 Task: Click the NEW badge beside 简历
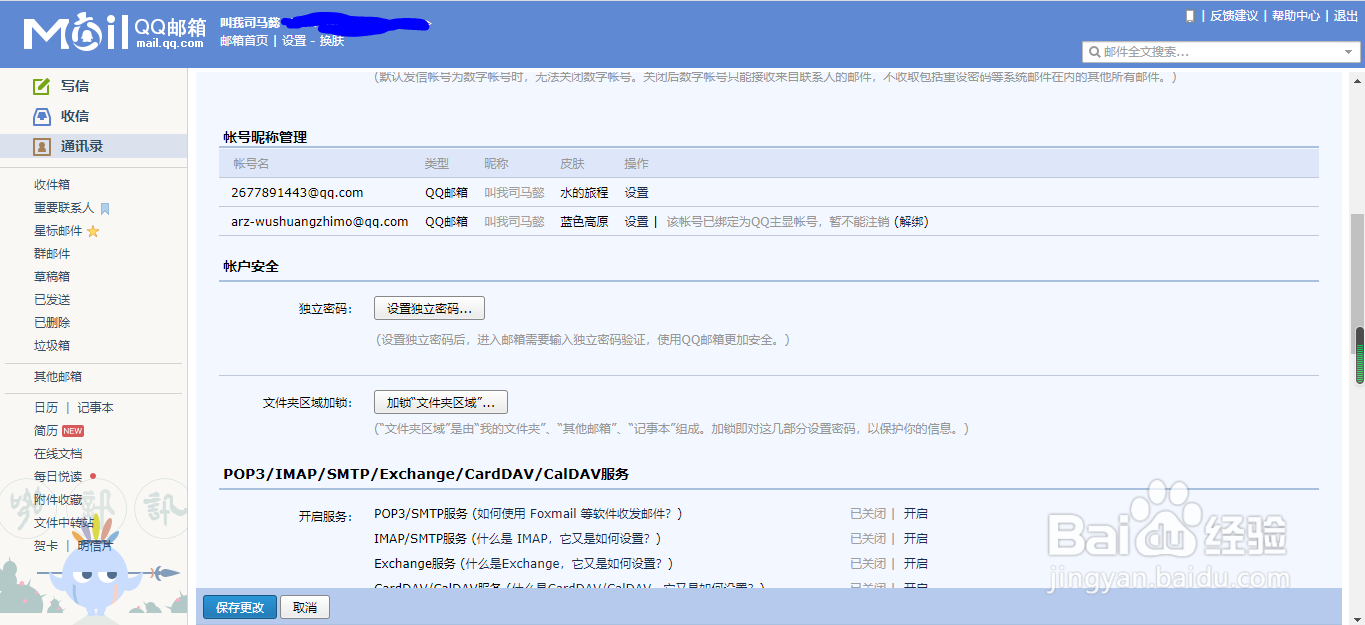(x=73, y=431)
